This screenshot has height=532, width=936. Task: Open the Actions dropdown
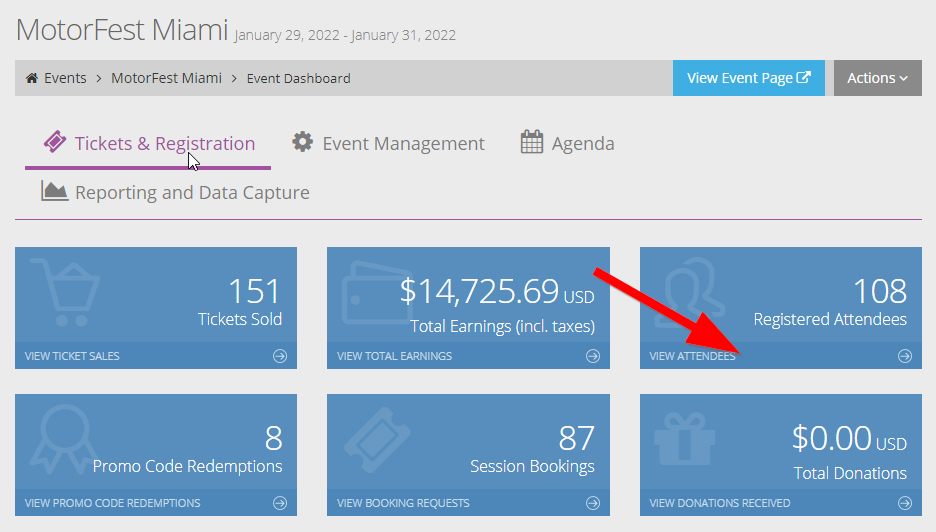pyautogui.click(x=878, y=78)
